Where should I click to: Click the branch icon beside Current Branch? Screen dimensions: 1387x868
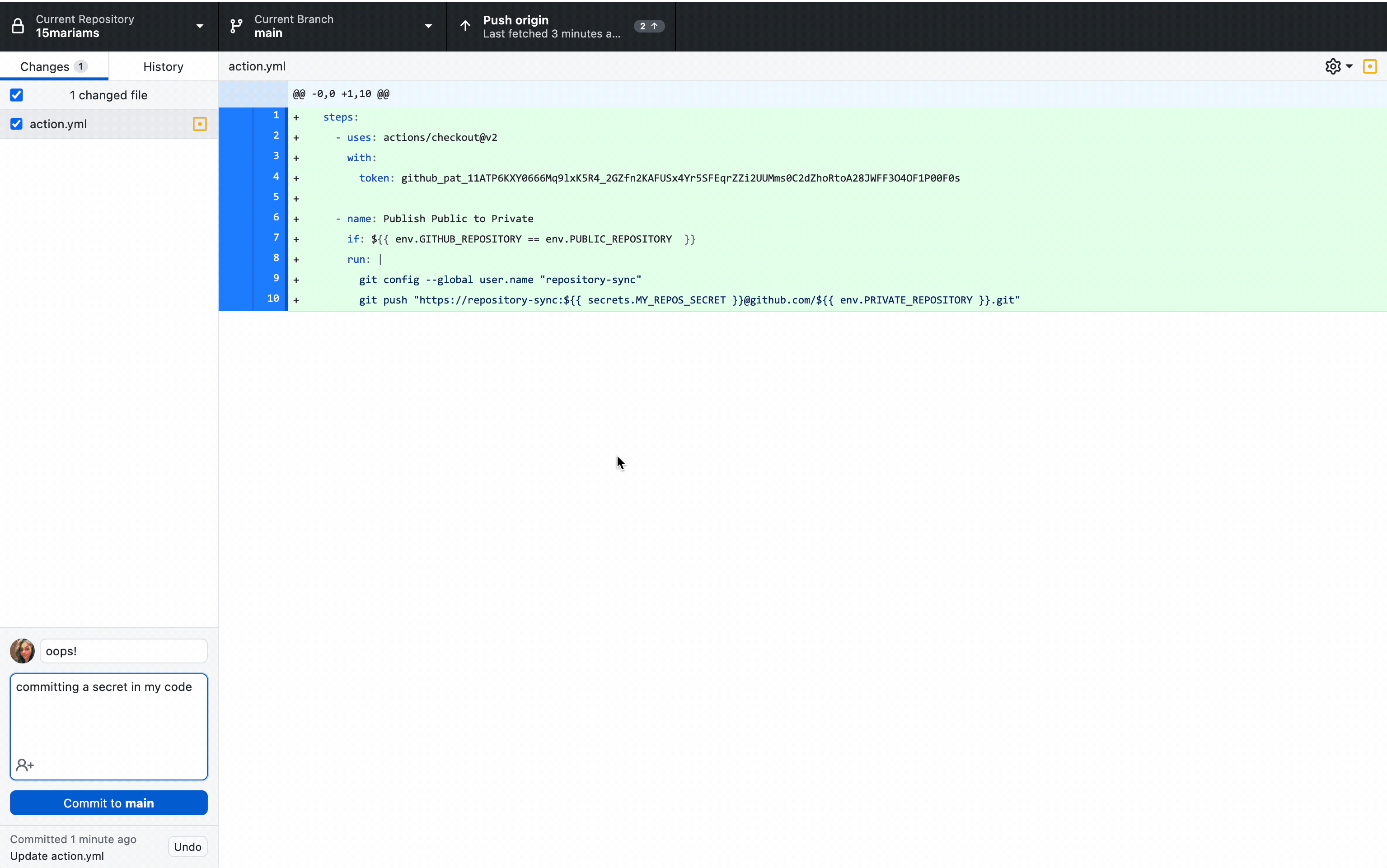click(x=236, y=26)
